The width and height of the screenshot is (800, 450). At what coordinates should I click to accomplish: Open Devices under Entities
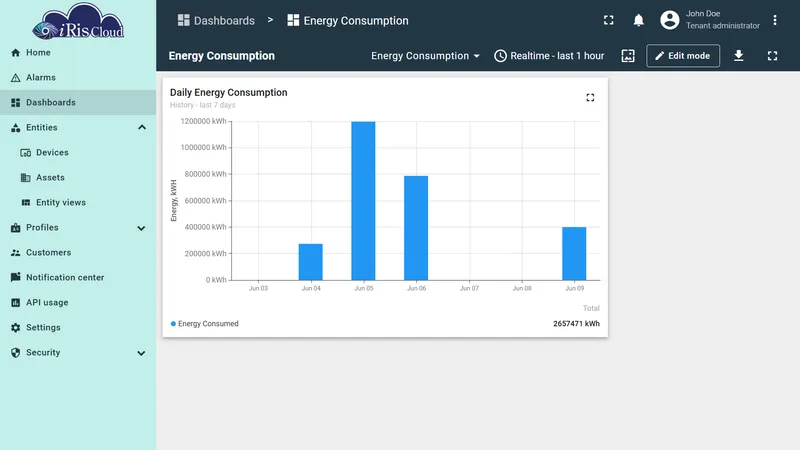click(x=78, y=153)
